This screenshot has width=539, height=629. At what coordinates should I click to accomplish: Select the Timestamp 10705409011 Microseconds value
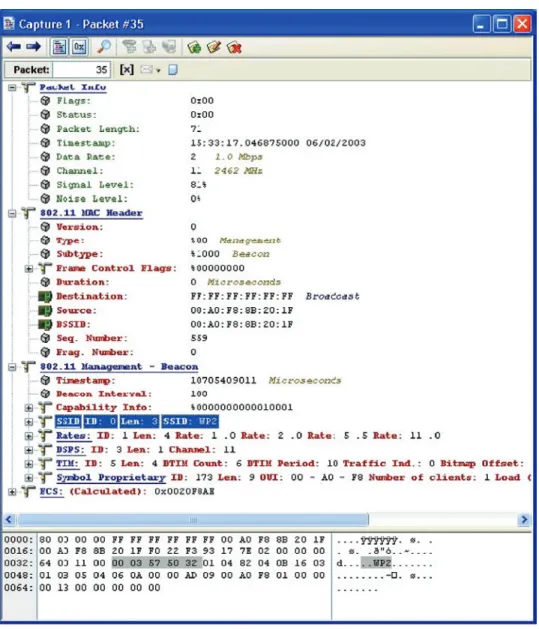(266, 380)
